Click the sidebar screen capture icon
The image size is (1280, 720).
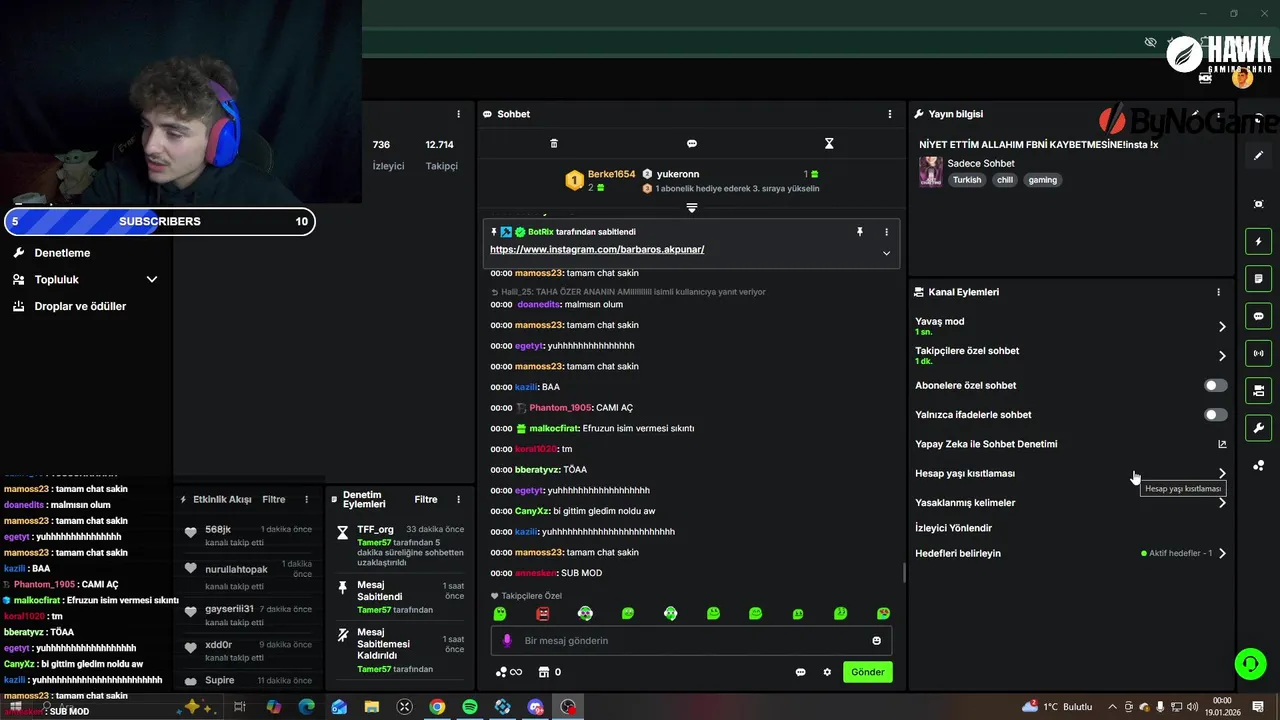coord(1258,204)
